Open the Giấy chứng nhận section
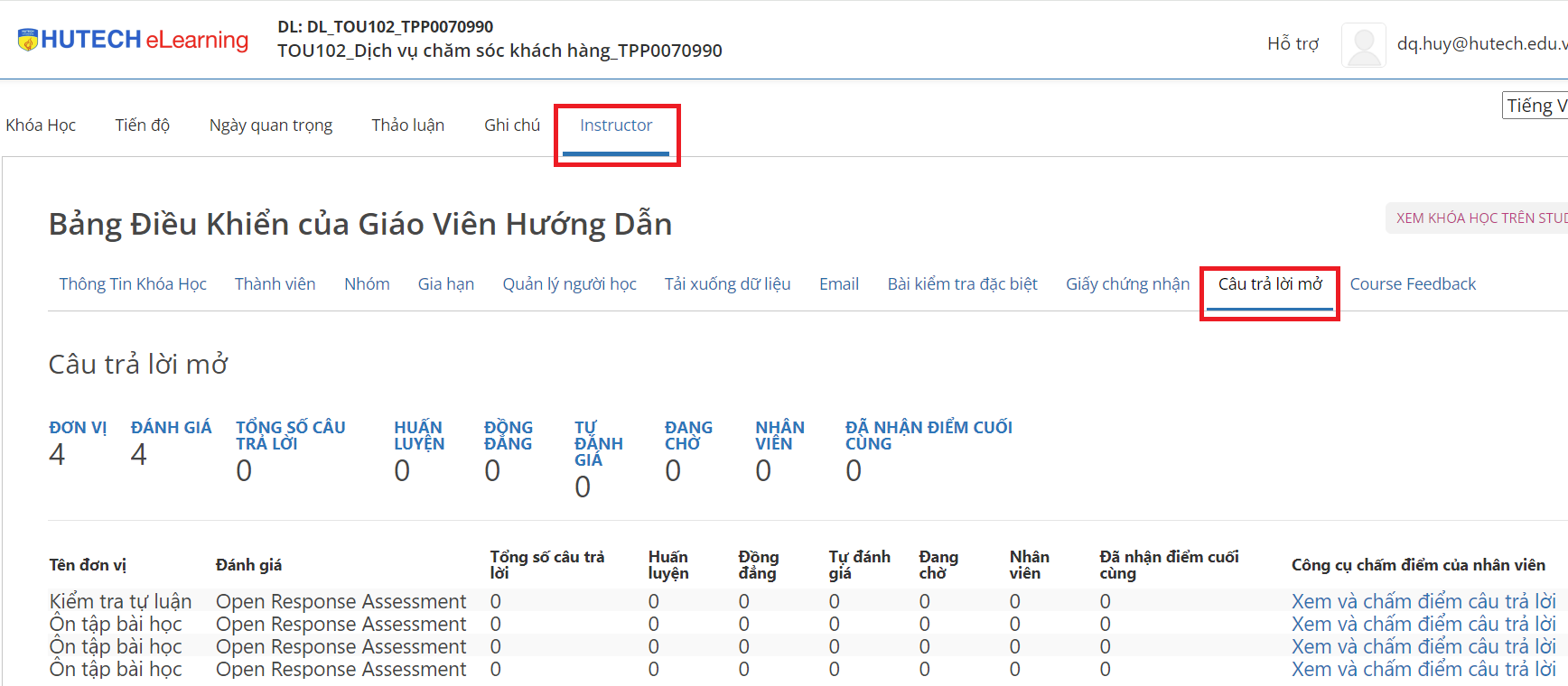 (x=1127, y=284)
